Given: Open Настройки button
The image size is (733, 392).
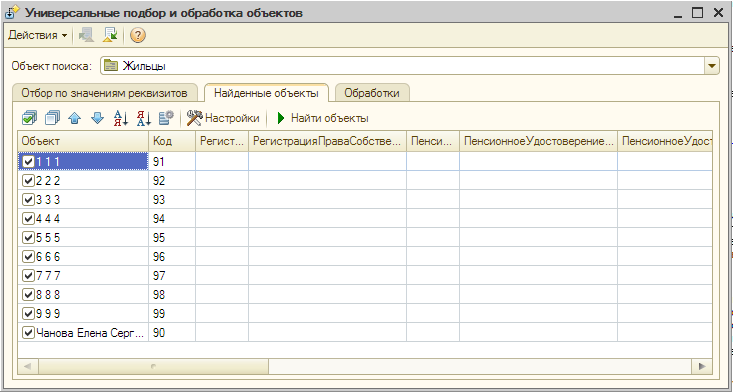Looking at the screenshot, I should [x=223, y=118].
